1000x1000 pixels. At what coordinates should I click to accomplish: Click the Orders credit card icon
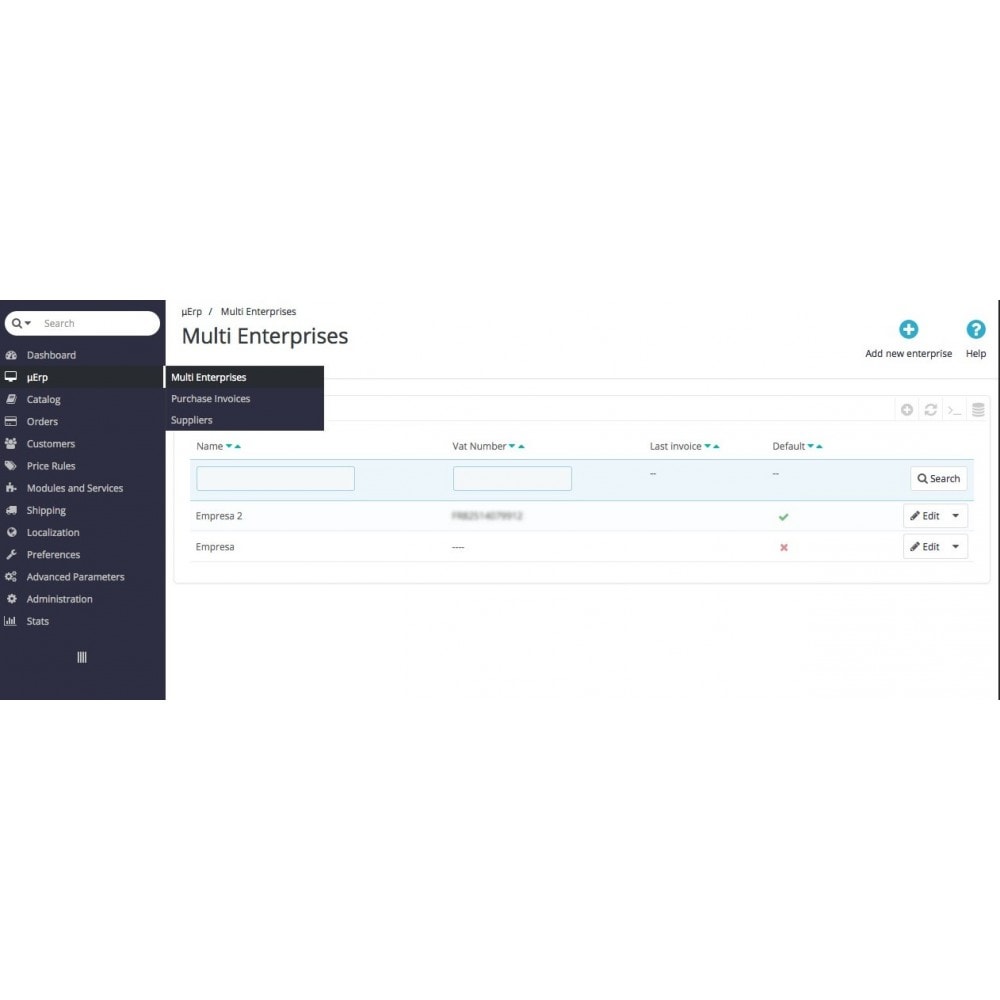11,422
